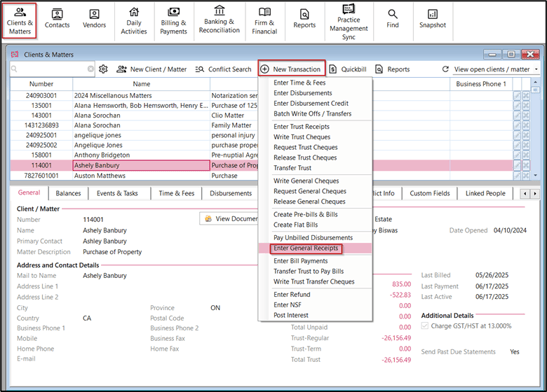
Task: Open Practice Management Sync
Action: point(349,22)
